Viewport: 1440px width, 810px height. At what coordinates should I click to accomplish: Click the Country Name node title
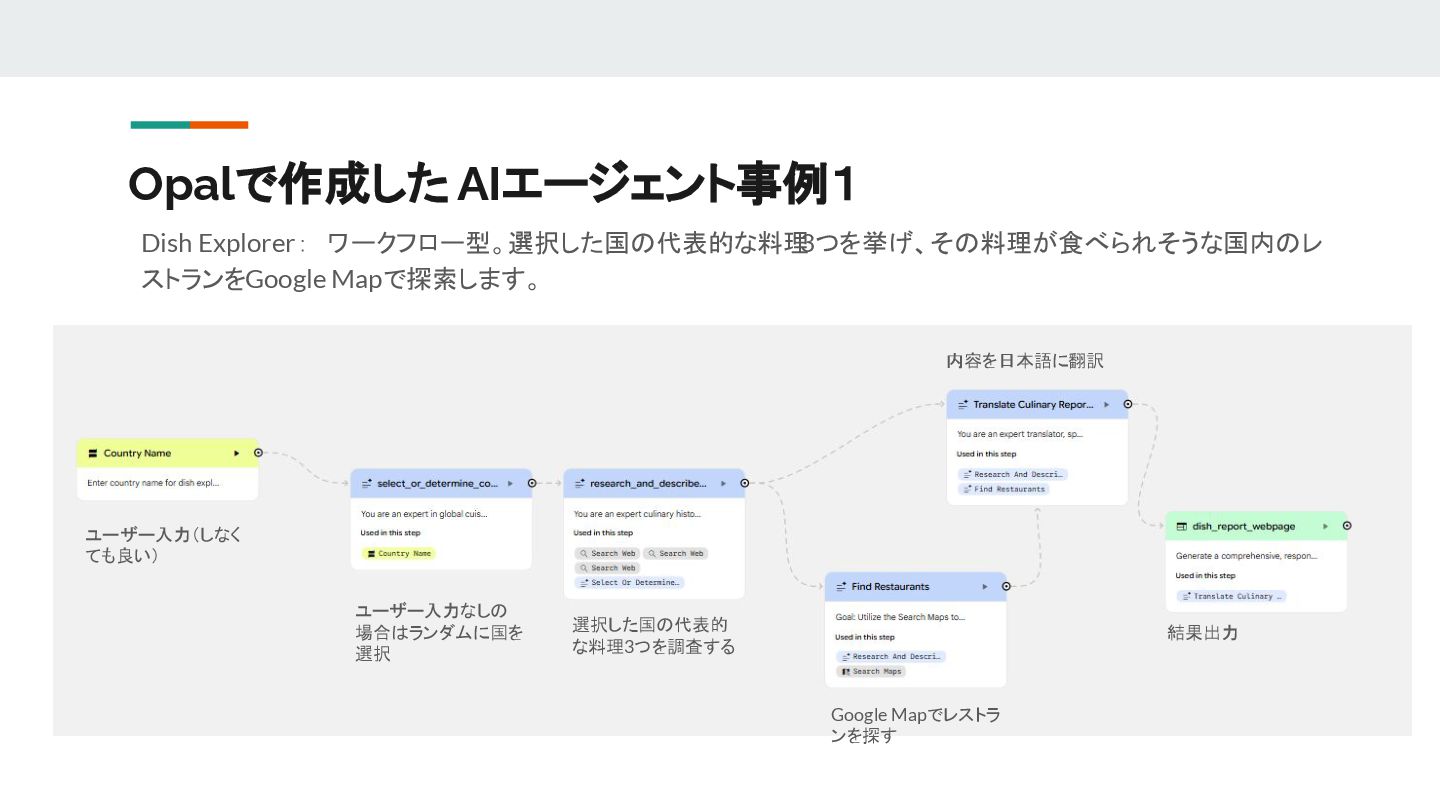(x=137, y=453)
